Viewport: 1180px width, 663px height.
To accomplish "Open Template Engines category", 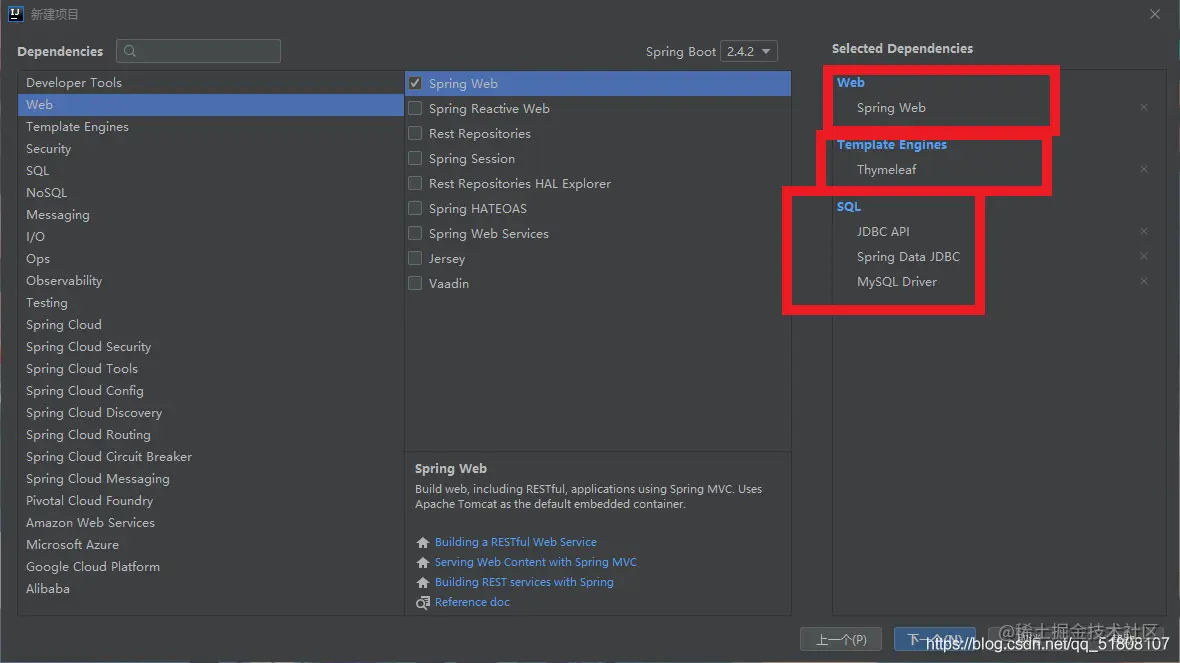I will tap(211, 126).
